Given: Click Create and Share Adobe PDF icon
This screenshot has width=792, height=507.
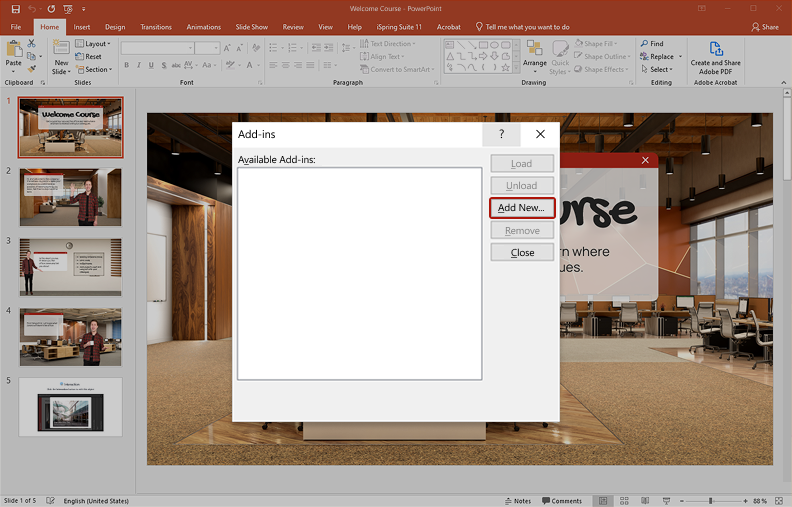Looking at the screenshot, I should (x=715, y=49).
